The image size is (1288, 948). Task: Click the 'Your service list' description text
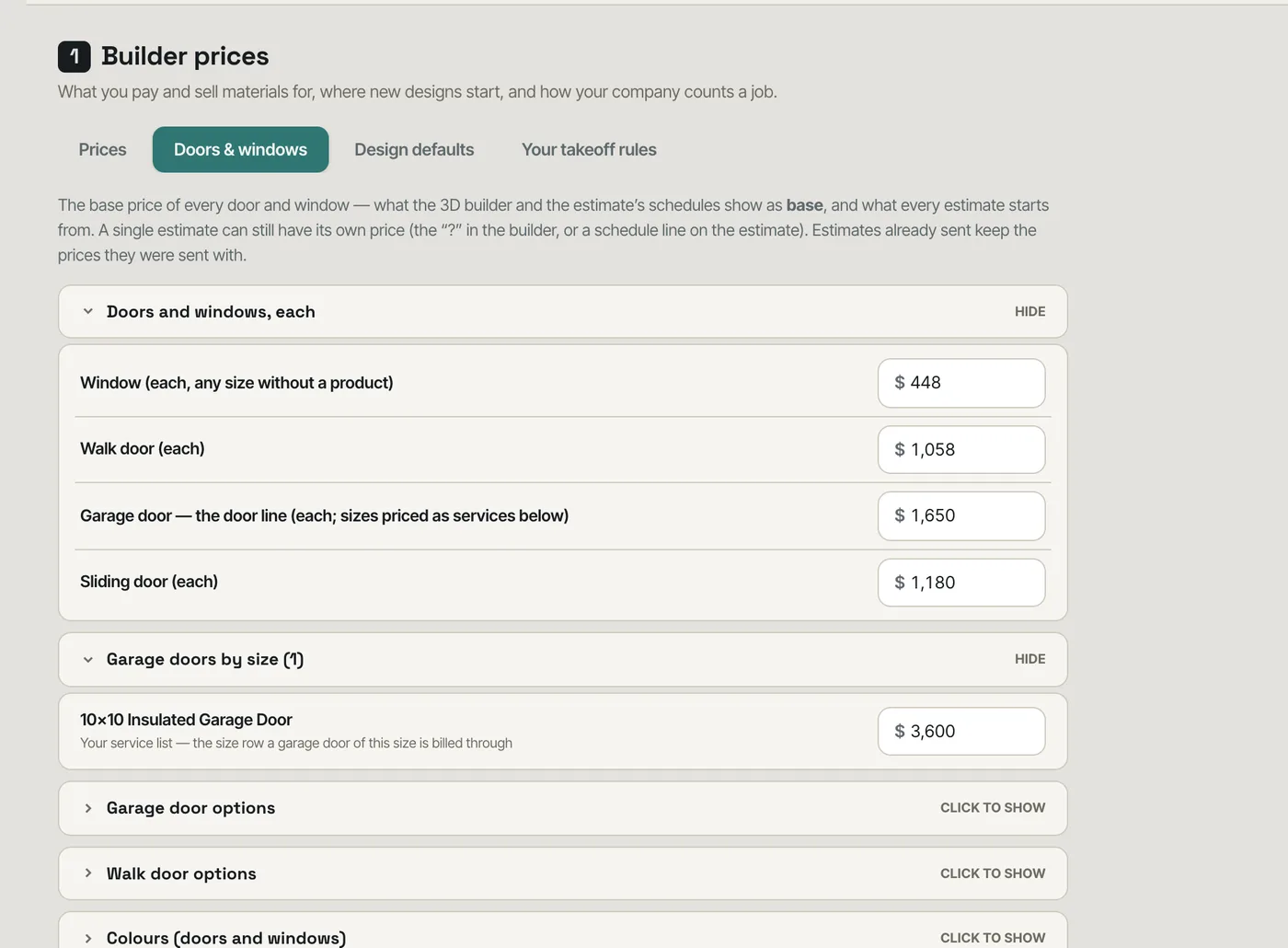point(296,743)
